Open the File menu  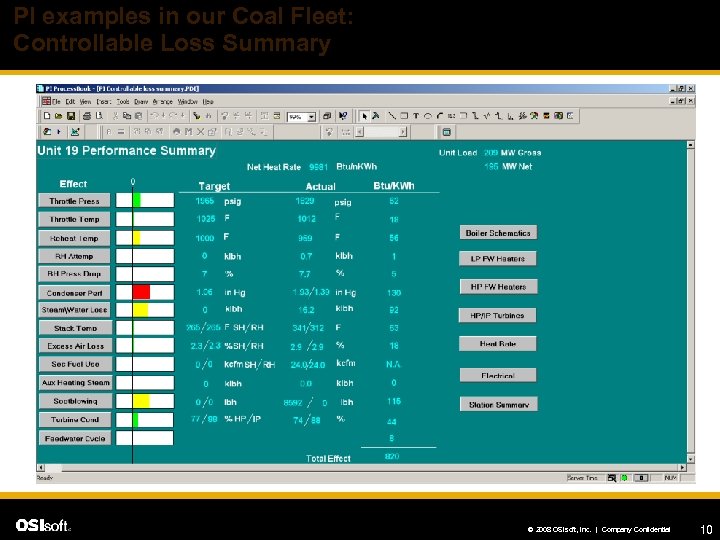pyautogui.click(x=56, y=101)
